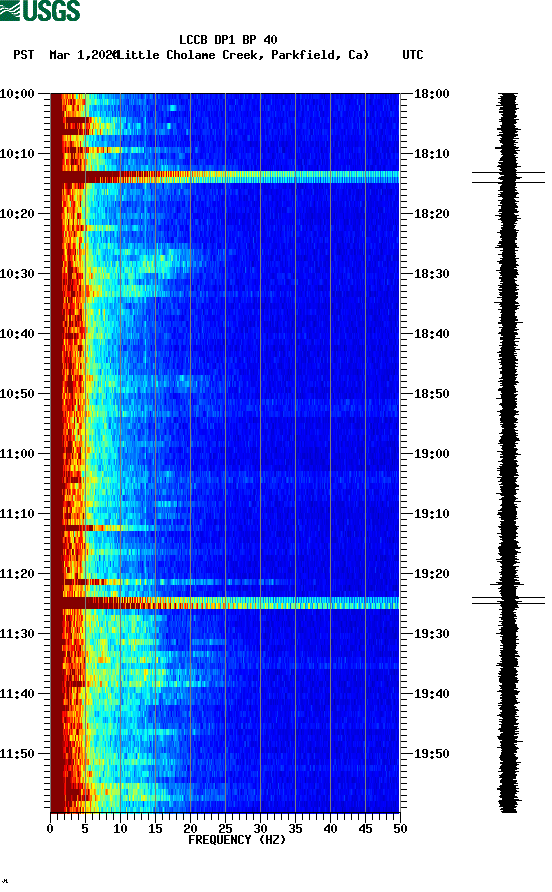Screen dimensions: 552x892
Task: Click the 'PST' timezone label
Action: pyautogui.click(x=23, y=55)
